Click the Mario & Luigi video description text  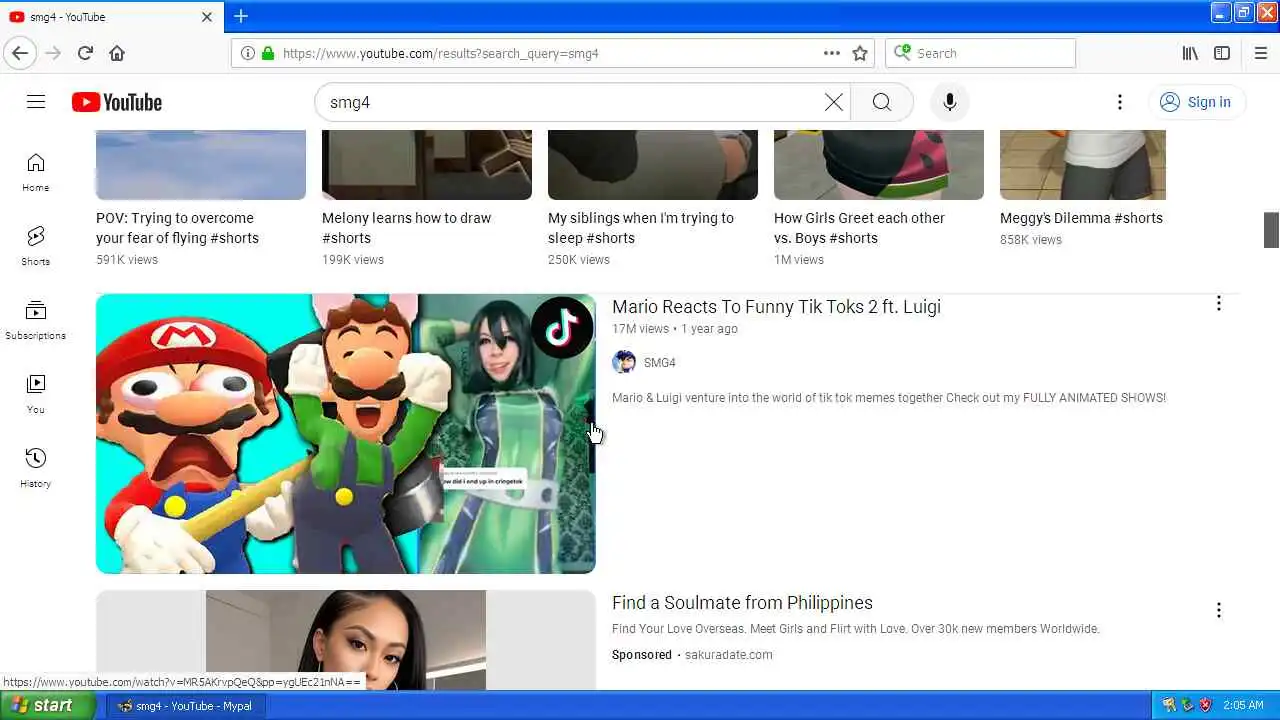889,398
